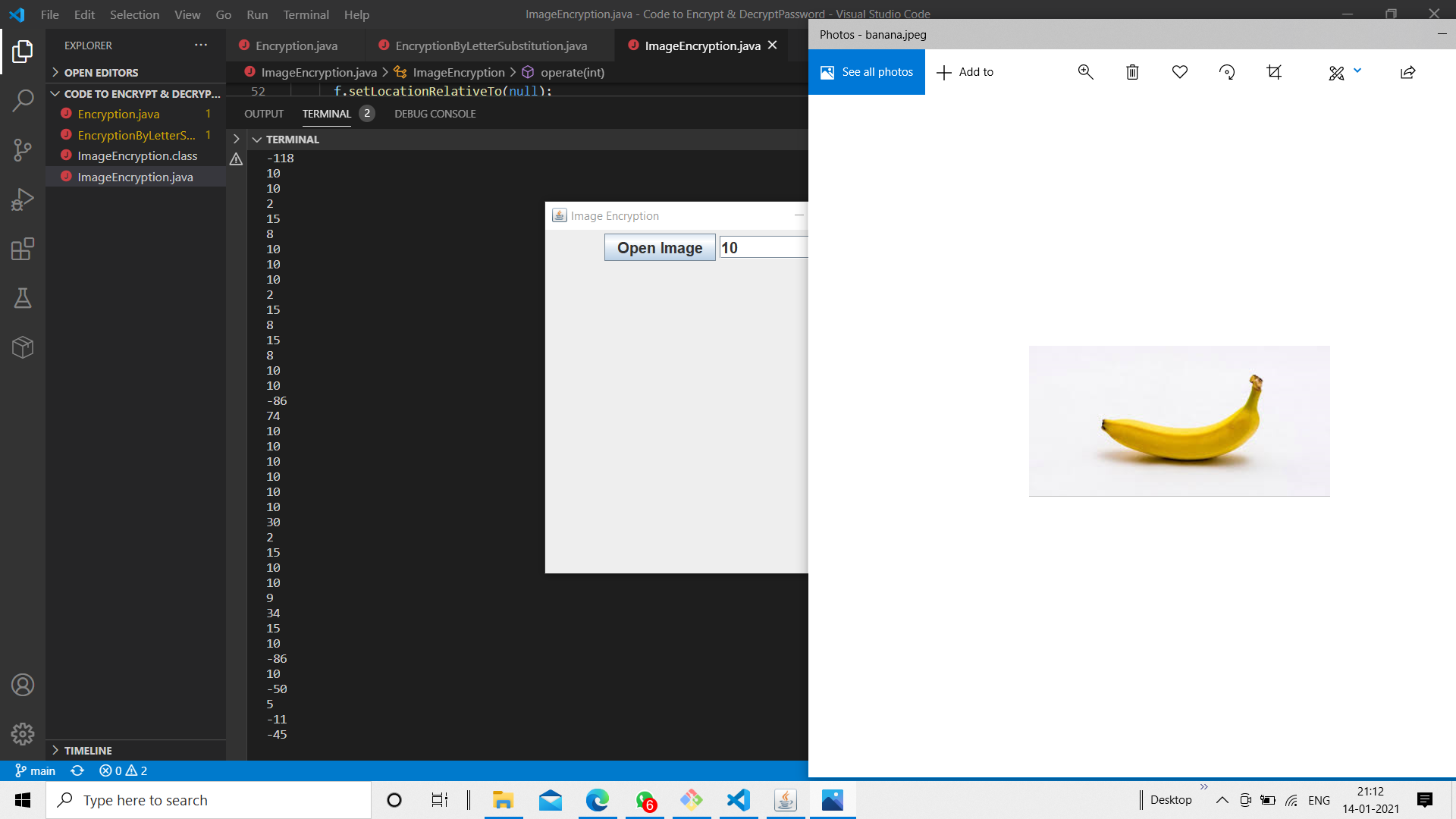Open the Source Control view
This screenshot has width=1456, height=819.
[23, 149]
